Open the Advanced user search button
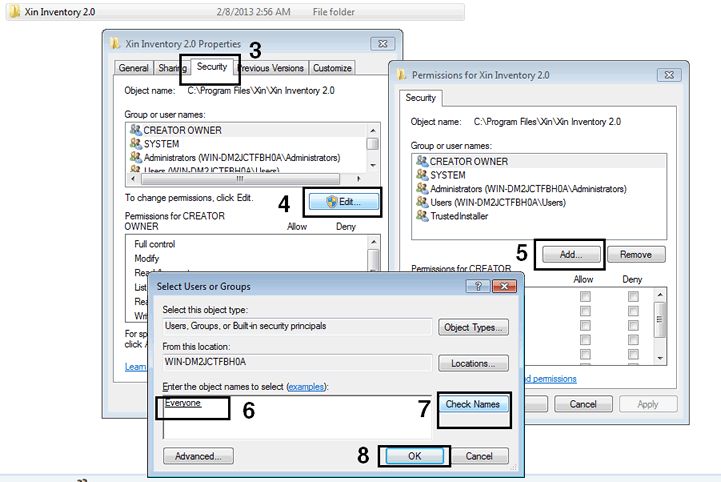 (198, 456)
